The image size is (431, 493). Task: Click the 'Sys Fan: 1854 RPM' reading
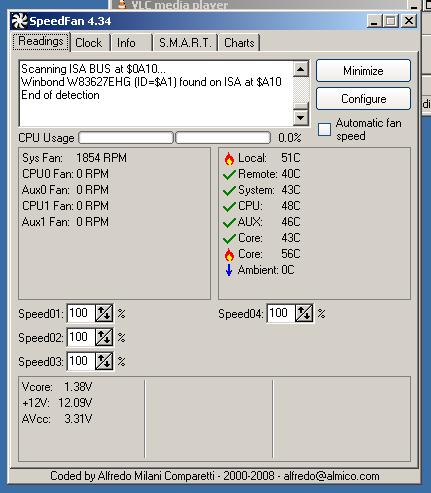74,158
